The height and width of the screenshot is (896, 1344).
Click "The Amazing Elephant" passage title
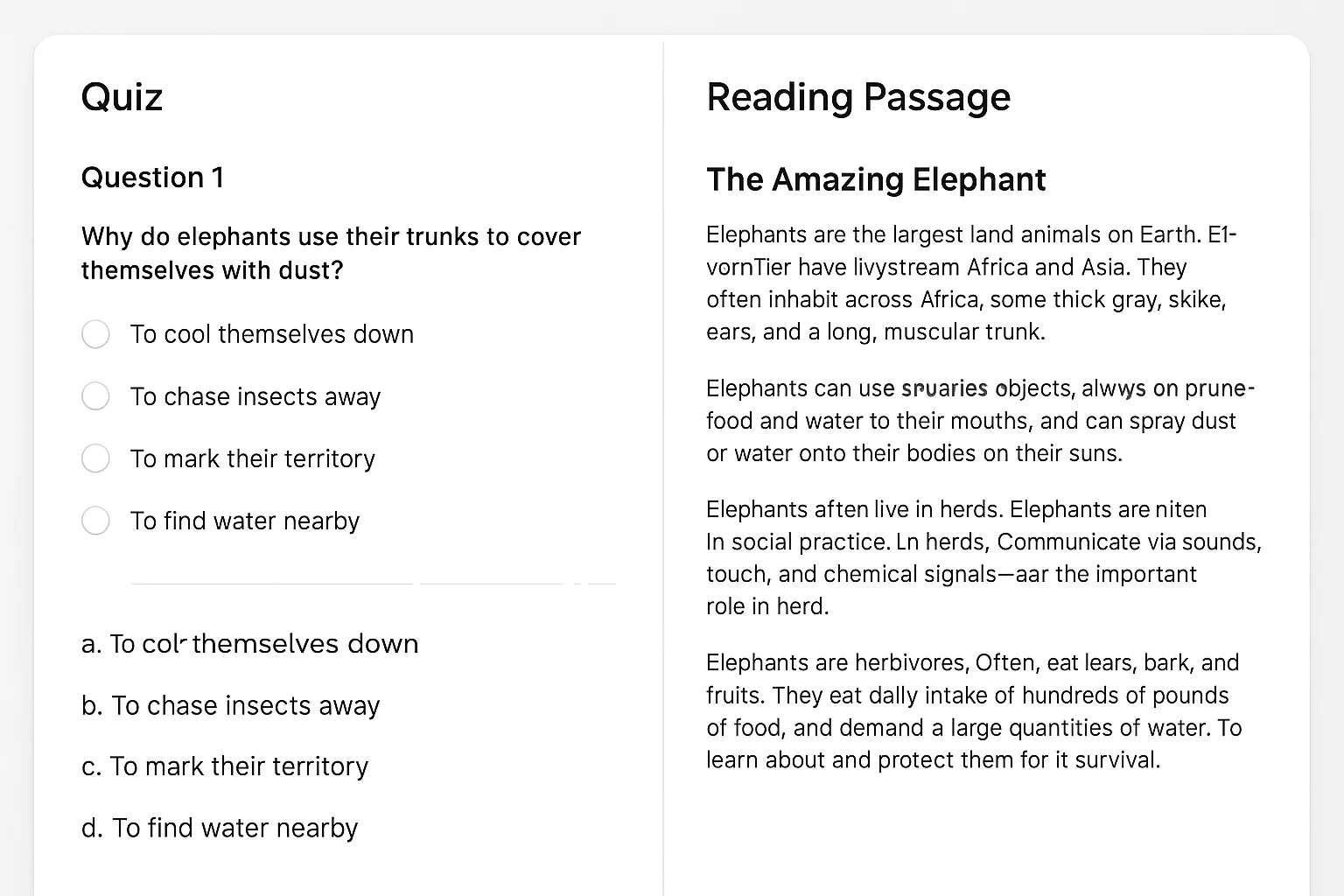click(x=876, y=179)
